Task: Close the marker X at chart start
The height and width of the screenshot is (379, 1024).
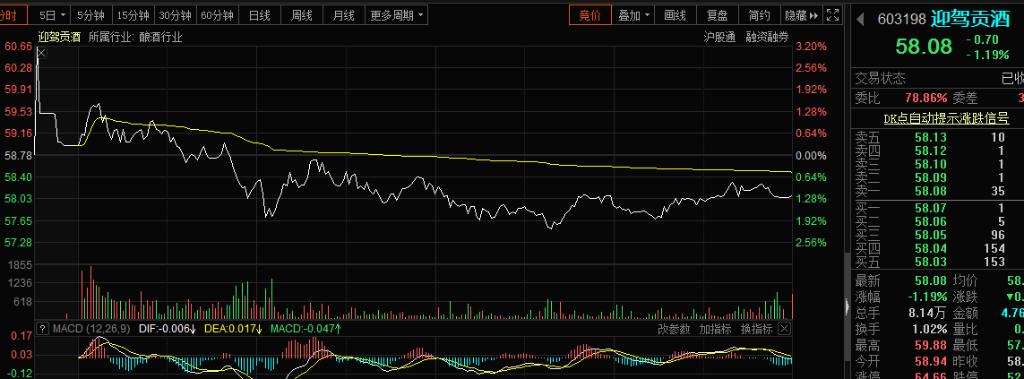Action: (42, 53)
